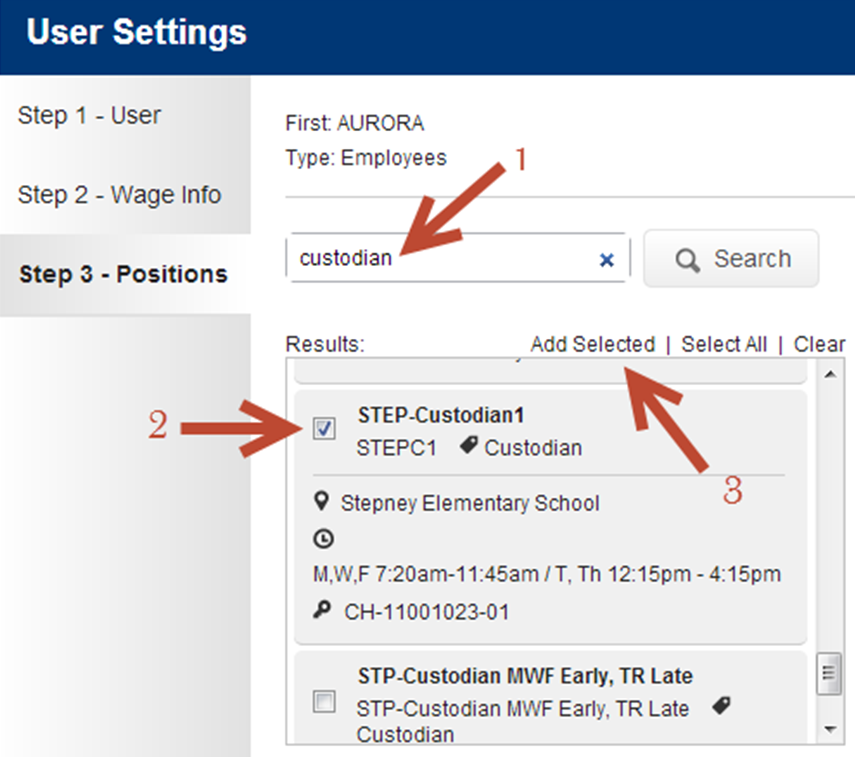Click the magnifying glass icon in the Search button

pyautogui.click(x=687, y=260)
